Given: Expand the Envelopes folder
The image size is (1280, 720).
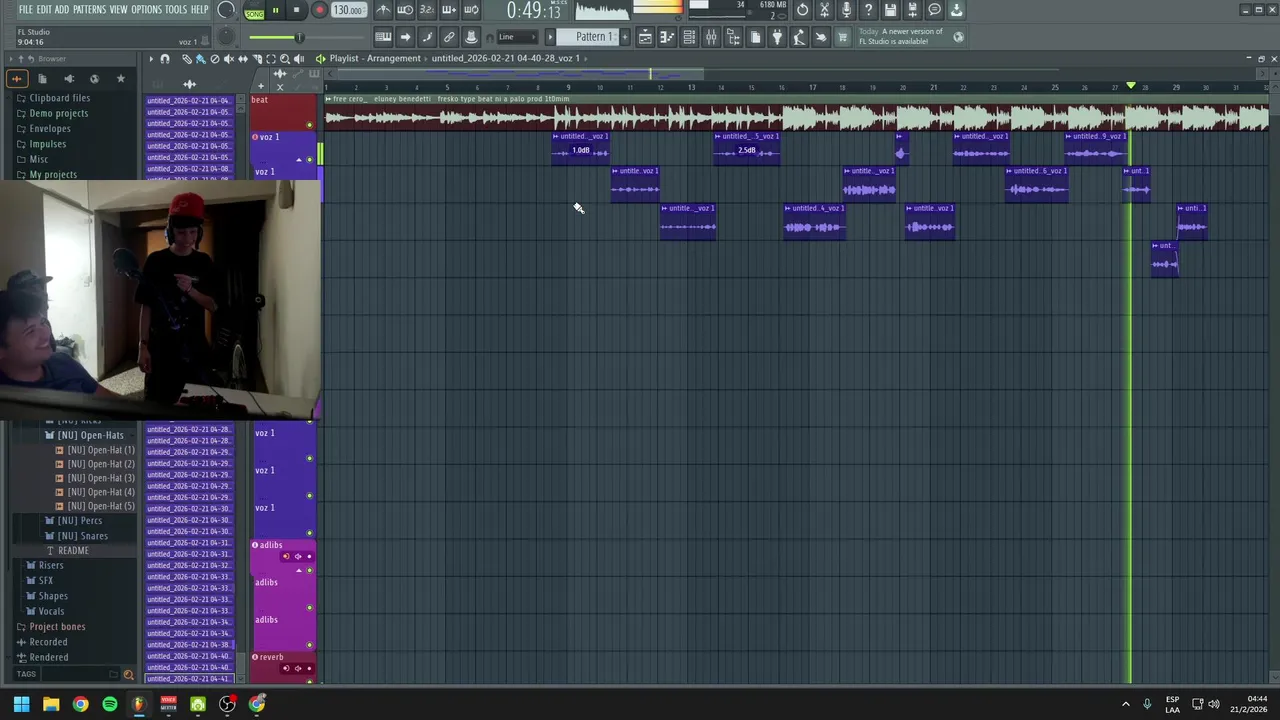Looking at the screenshot, I should pos(50,129).
